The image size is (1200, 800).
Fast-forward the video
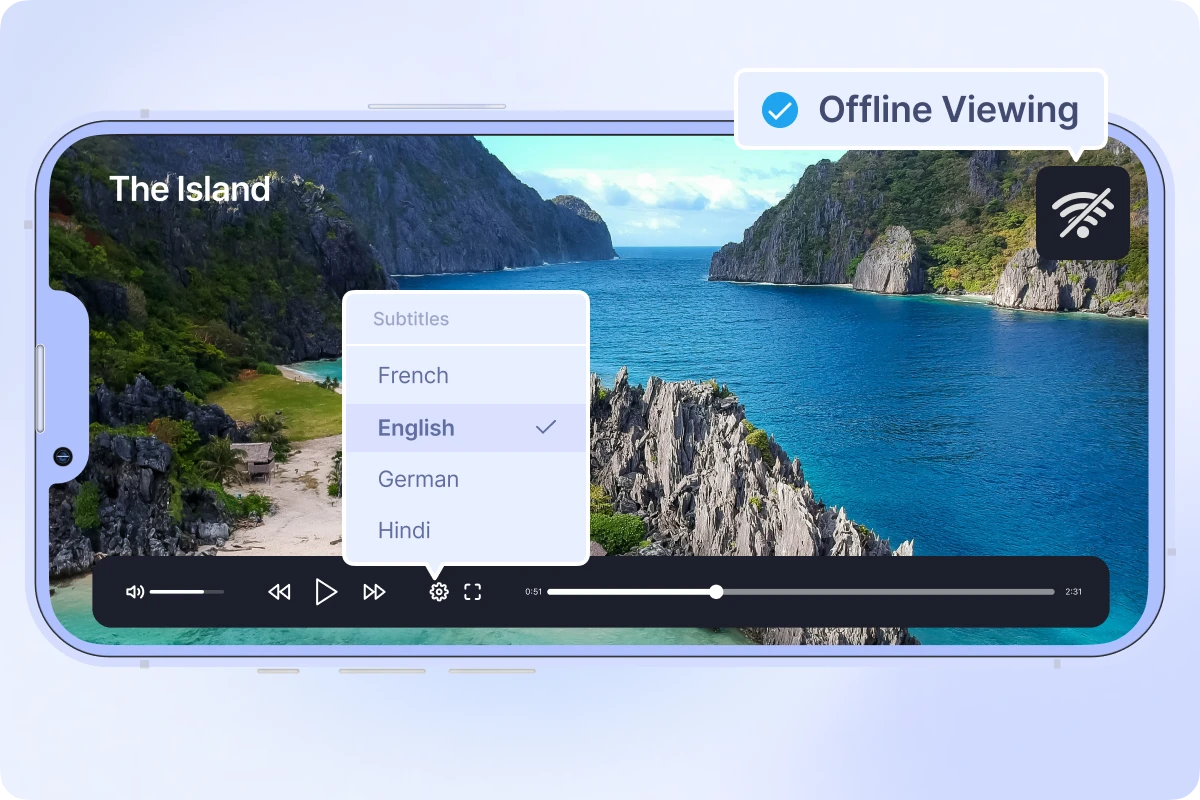374,592
